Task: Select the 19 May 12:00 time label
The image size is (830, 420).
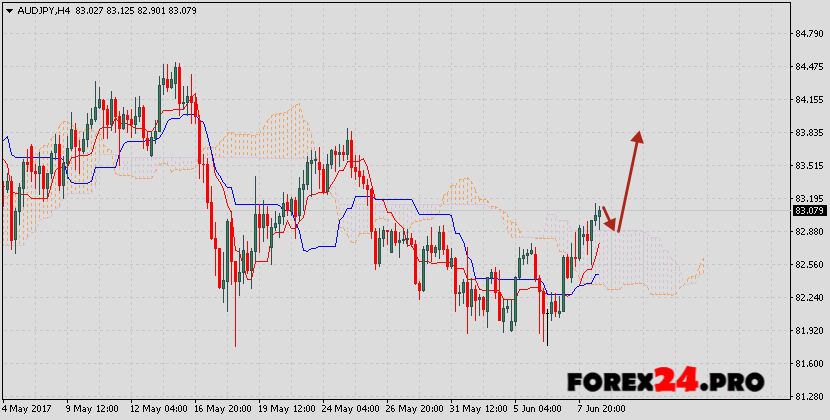Action: click(x=285, y=409)
